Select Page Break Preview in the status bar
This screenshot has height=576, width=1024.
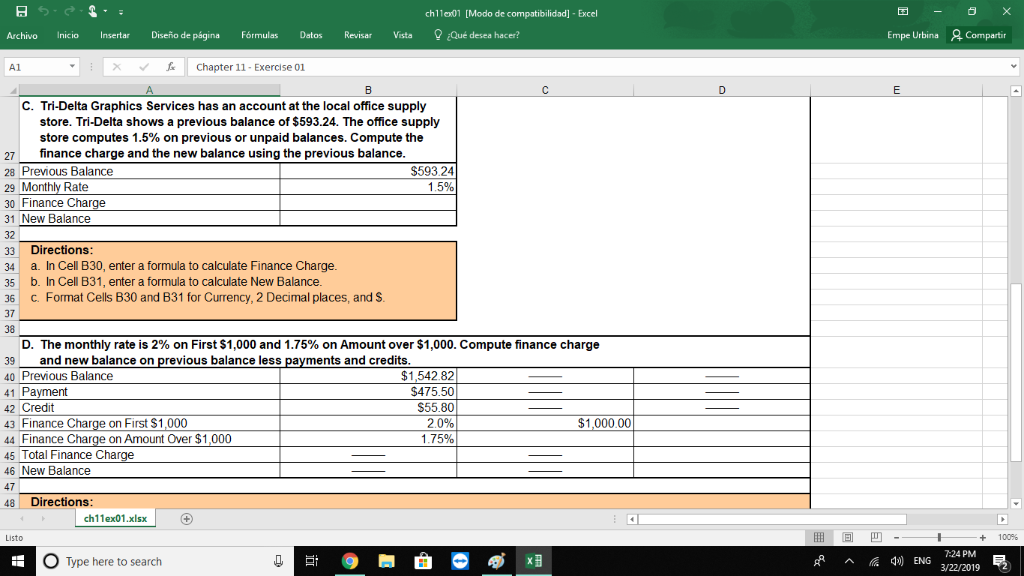click(x=876, y=538)
